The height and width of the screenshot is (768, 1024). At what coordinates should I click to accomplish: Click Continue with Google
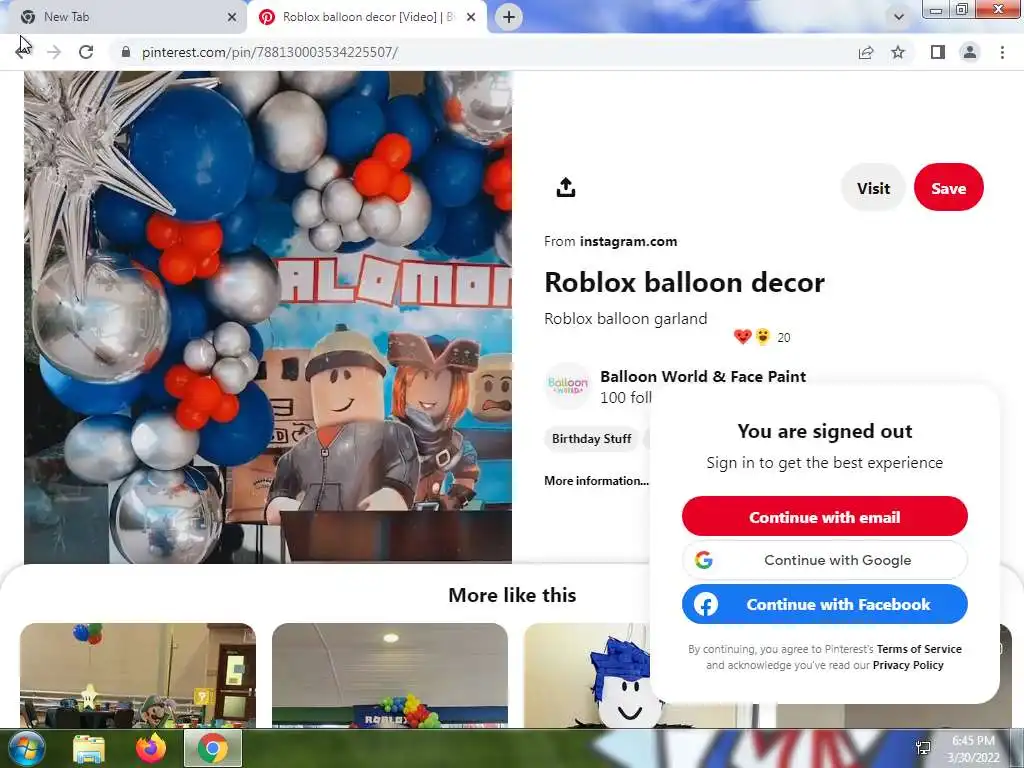point(825,560)
